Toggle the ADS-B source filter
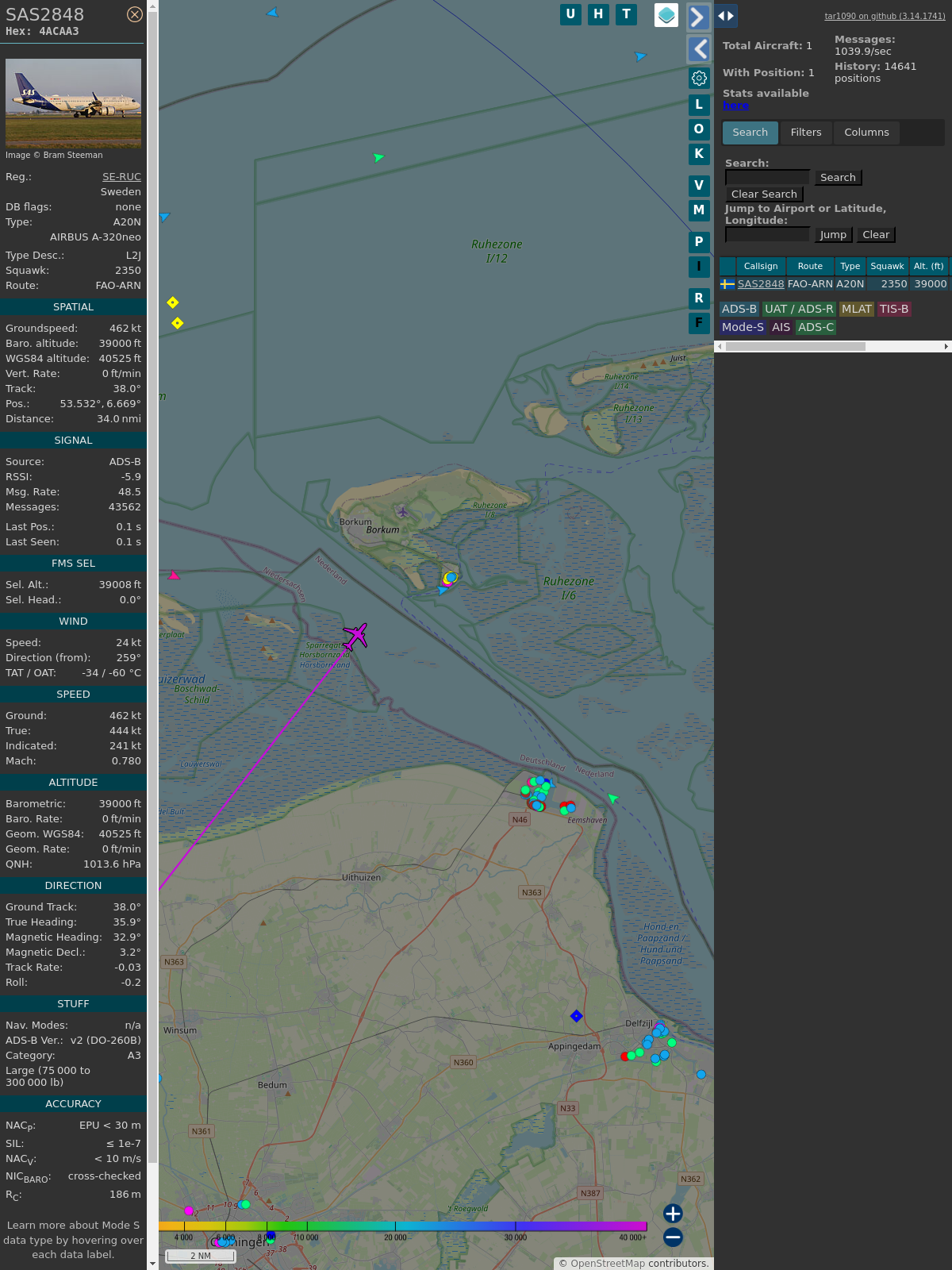 coord(739,309)
